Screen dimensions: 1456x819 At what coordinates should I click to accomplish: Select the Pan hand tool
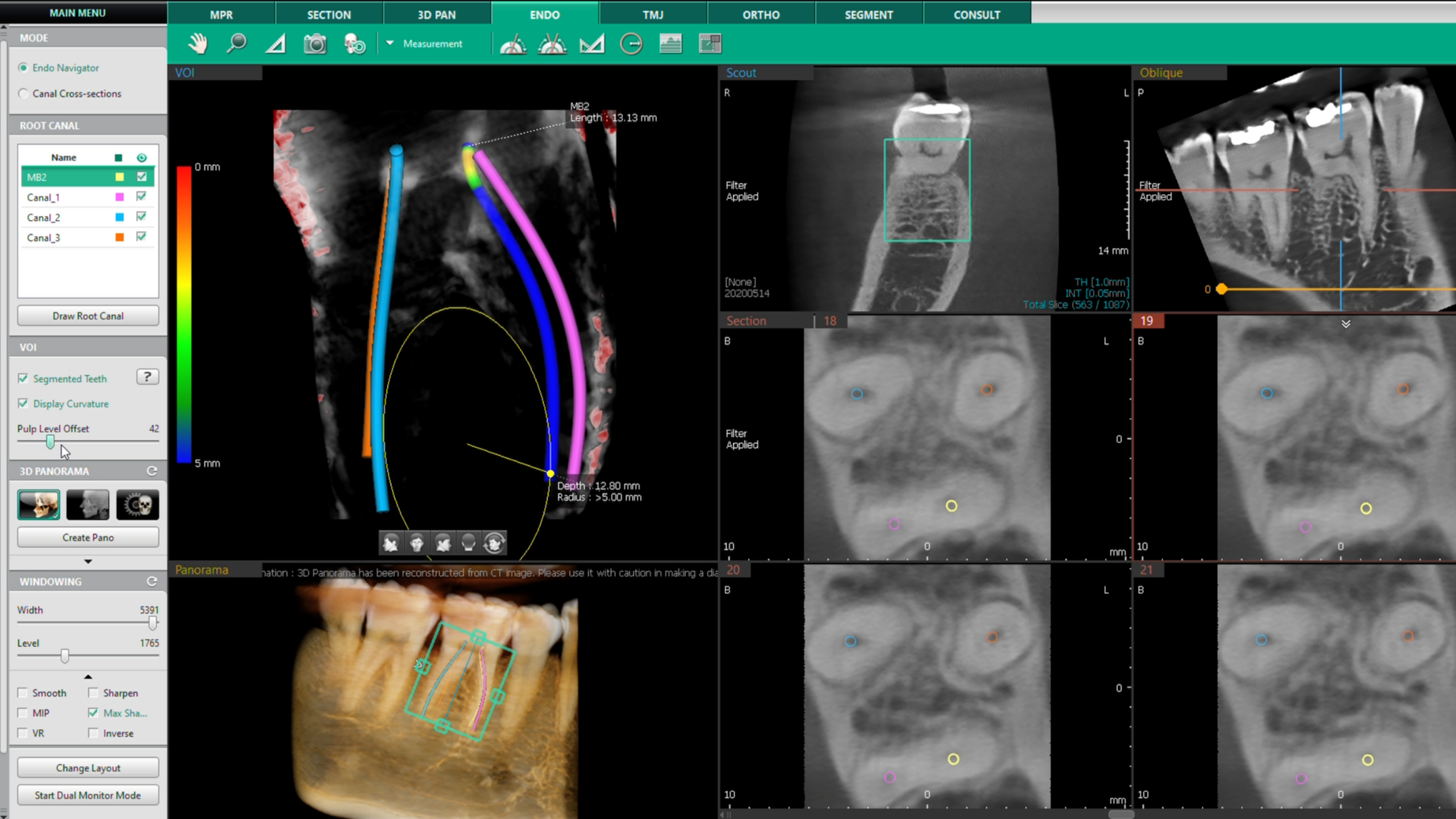tap(198, 44)
